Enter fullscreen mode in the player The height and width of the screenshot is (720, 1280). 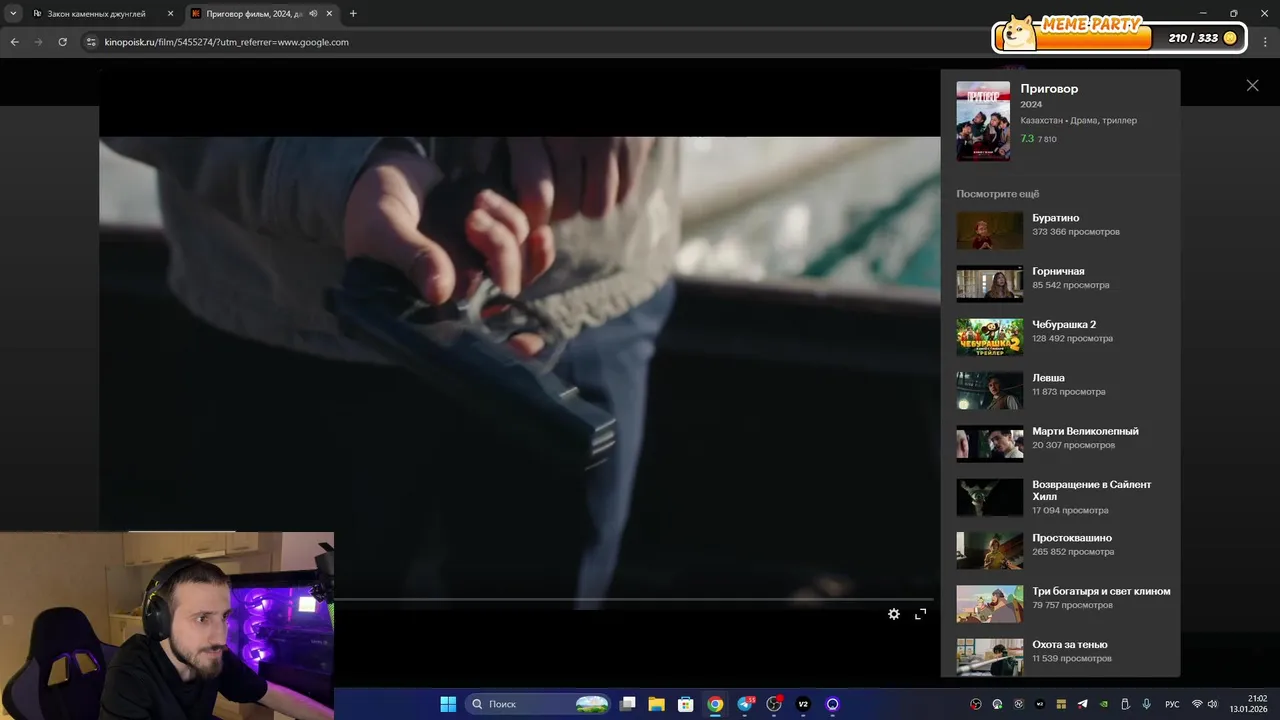tap(921, 614)
